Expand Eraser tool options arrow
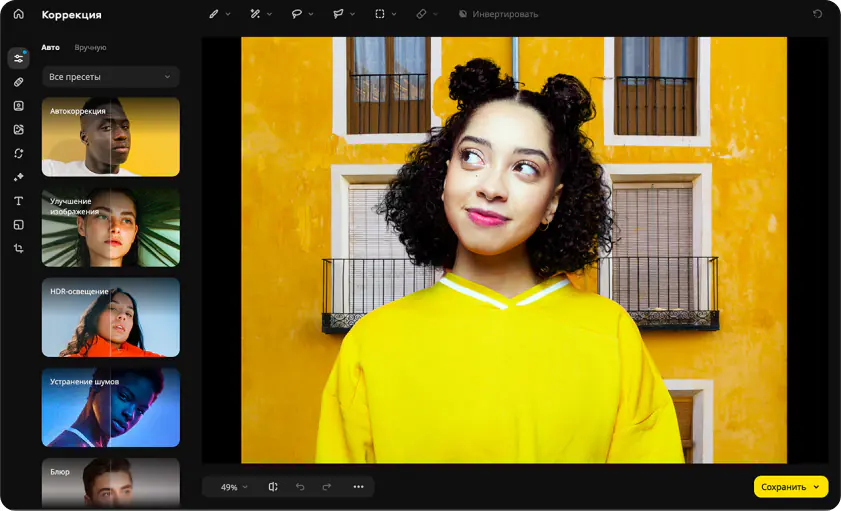The height and width of the screenshot is (511, 841). pyautogui.click(x=435, y=14)
